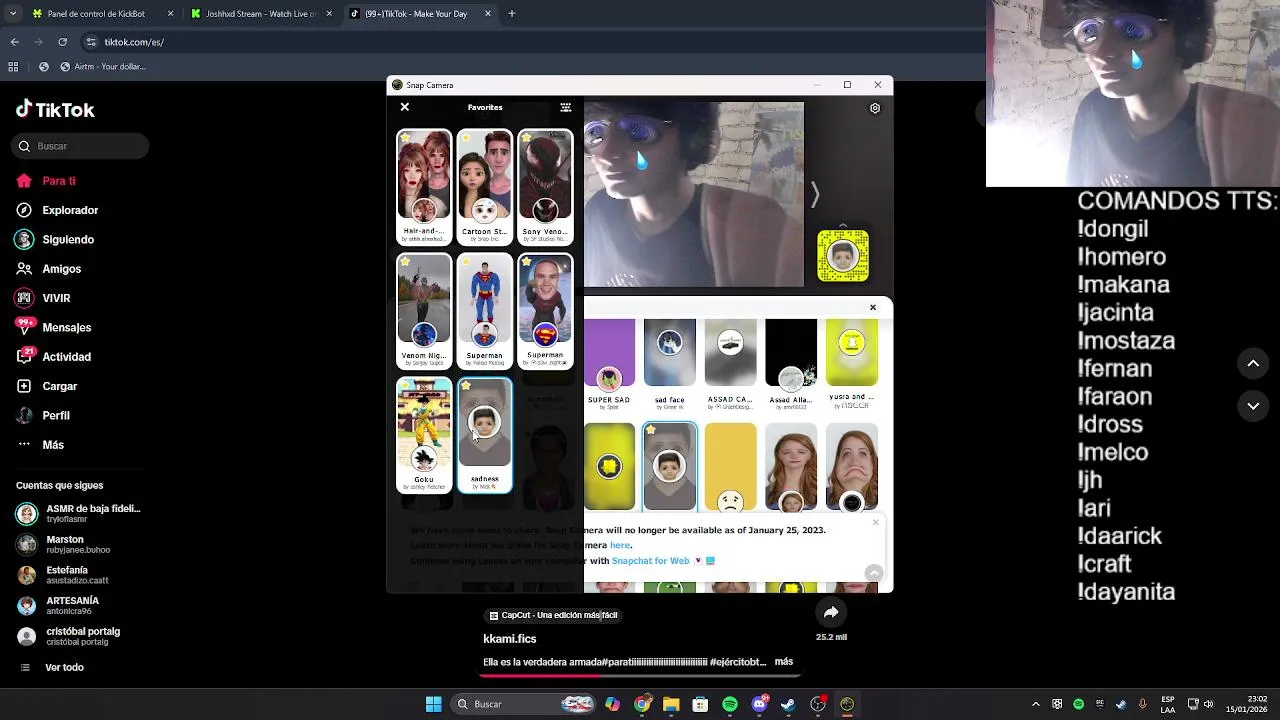Toggle favorite star on selected lens in results

pos(651,430)
